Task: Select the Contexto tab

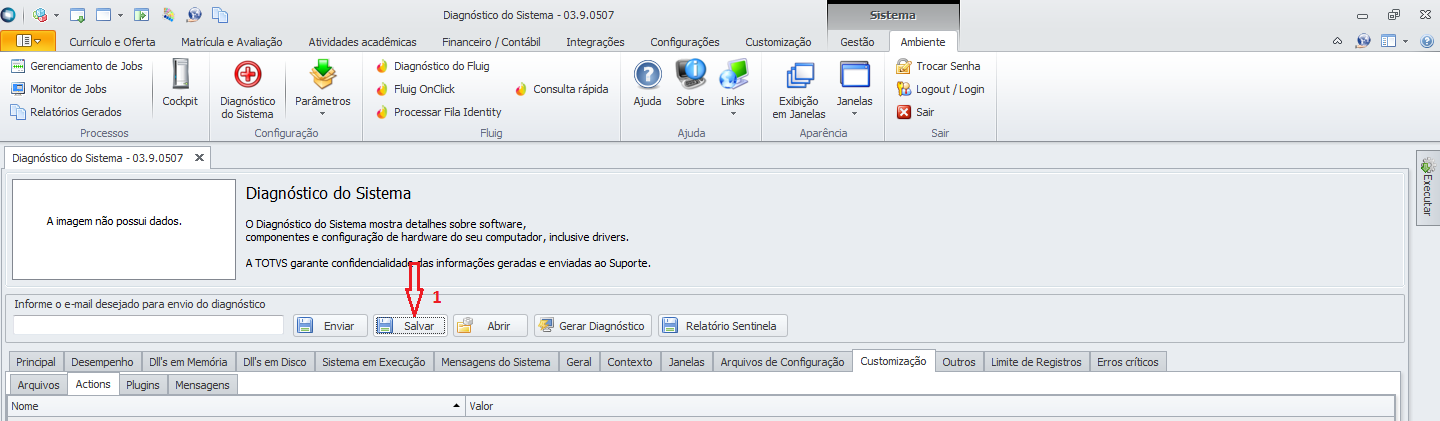Action: pyautogui.click(x=630, y=362)
